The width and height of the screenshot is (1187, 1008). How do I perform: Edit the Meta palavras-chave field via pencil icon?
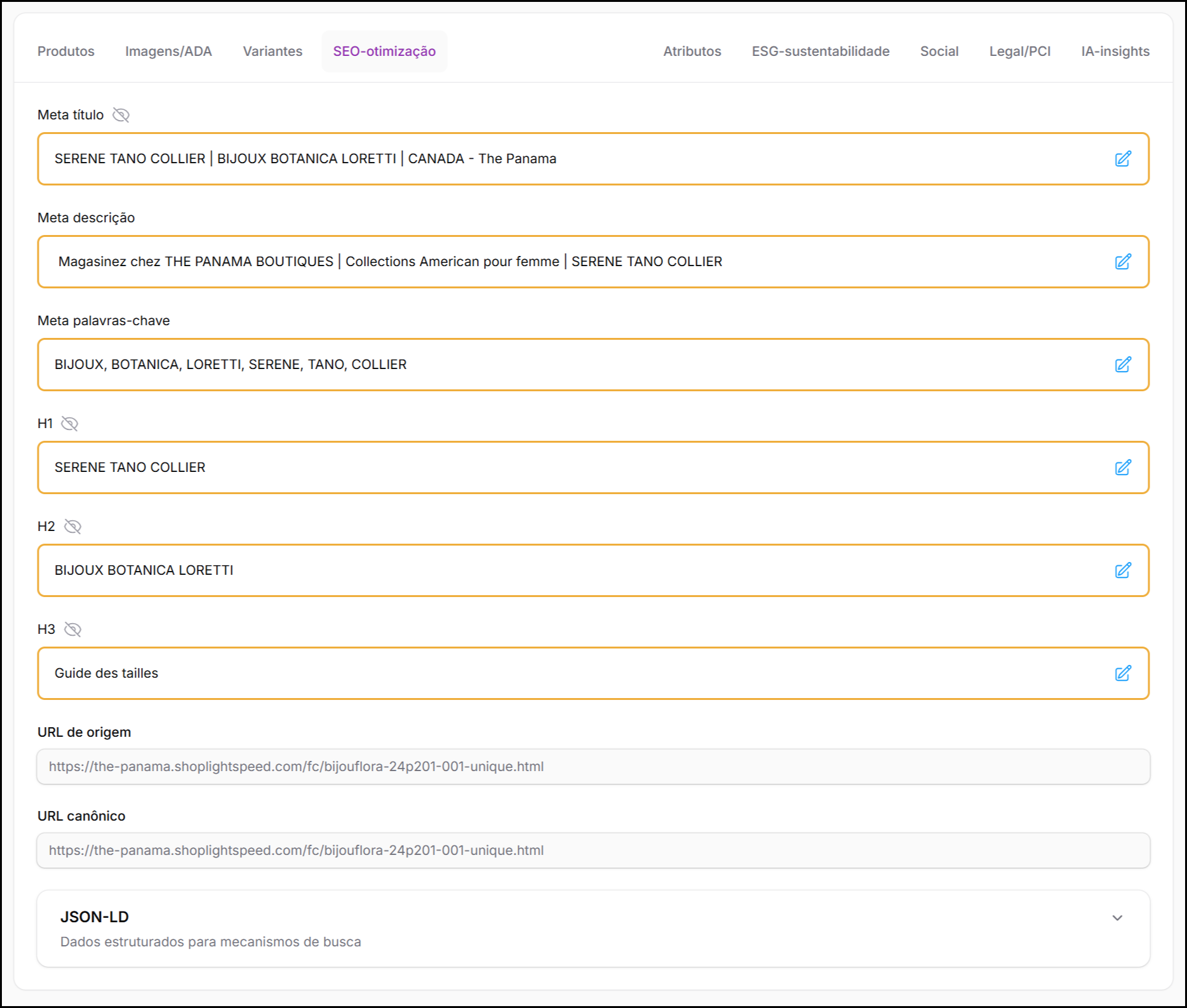click(1122, 365)
